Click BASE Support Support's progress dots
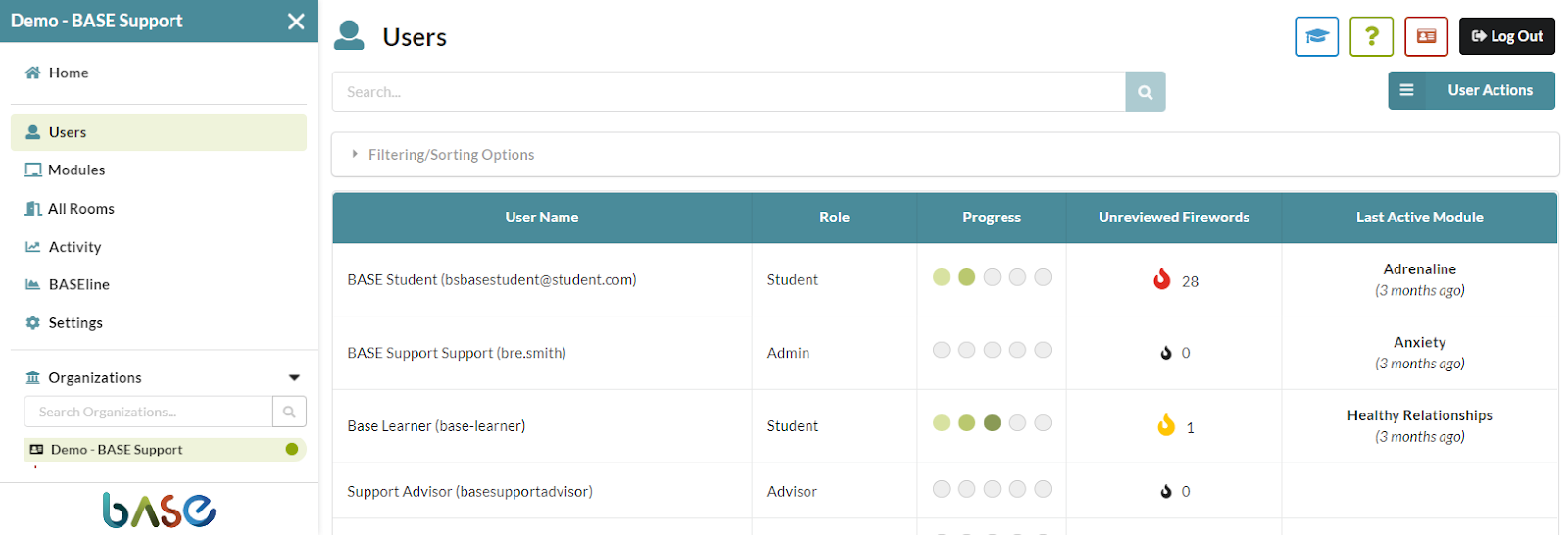1568x535 pixels. (x=992, y=350)
